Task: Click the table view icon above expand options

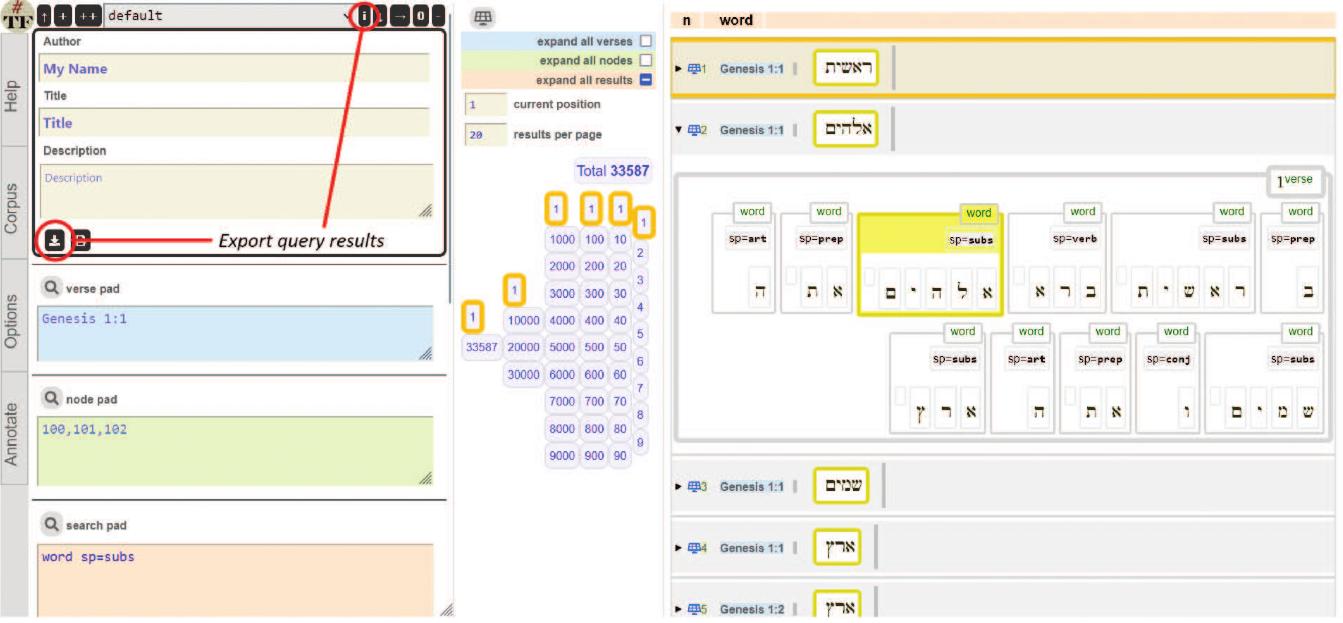Action: click(x=483, y=18)
